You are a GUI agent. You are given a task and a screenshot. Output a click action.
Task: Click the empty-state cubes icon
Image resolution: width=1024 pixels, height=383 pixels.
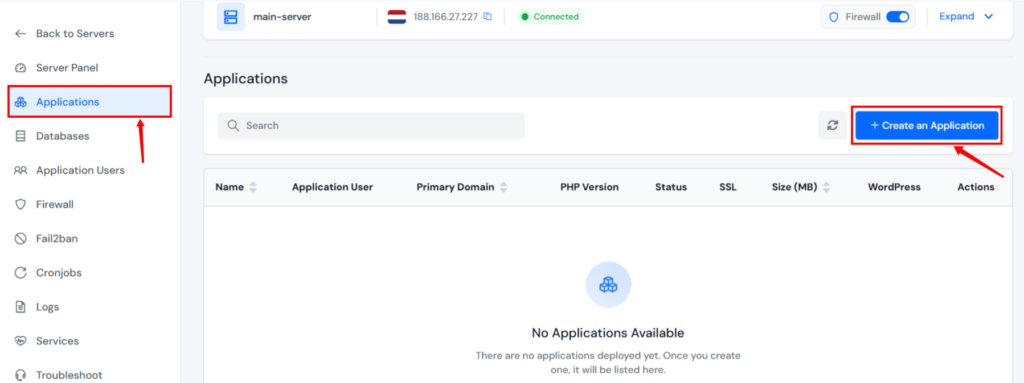608,284
